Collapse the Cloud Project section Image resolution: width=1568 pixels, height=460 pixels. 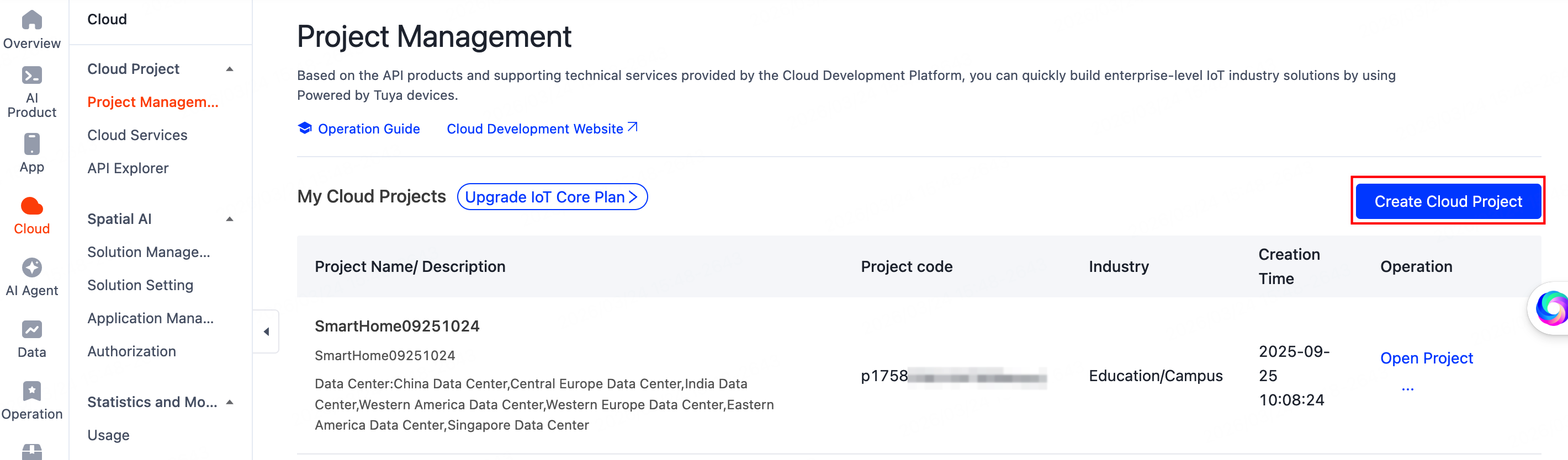[230, 69]
